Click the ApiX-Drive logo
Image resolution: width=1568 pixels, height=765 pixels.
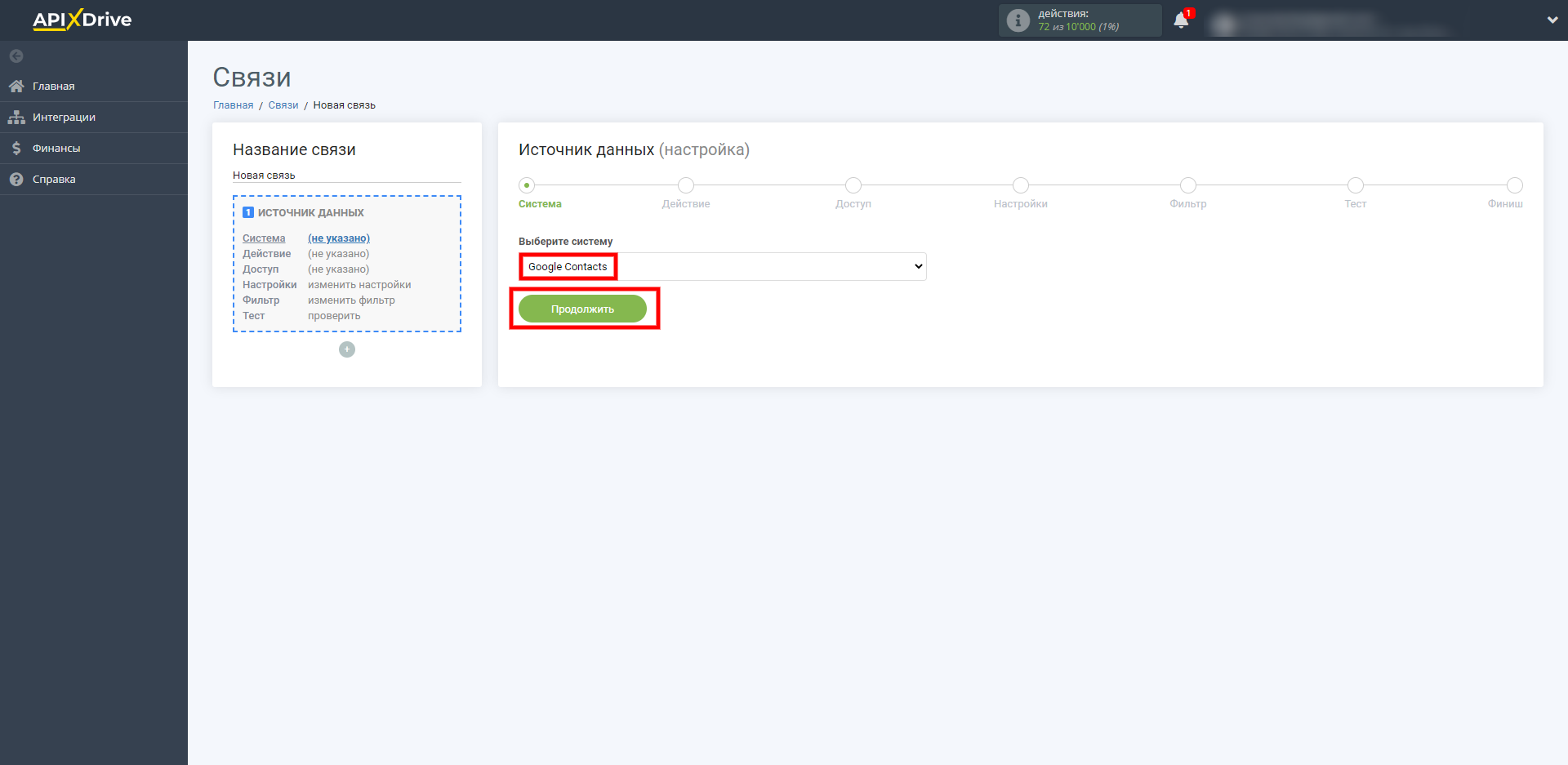[x=82, y=20]
